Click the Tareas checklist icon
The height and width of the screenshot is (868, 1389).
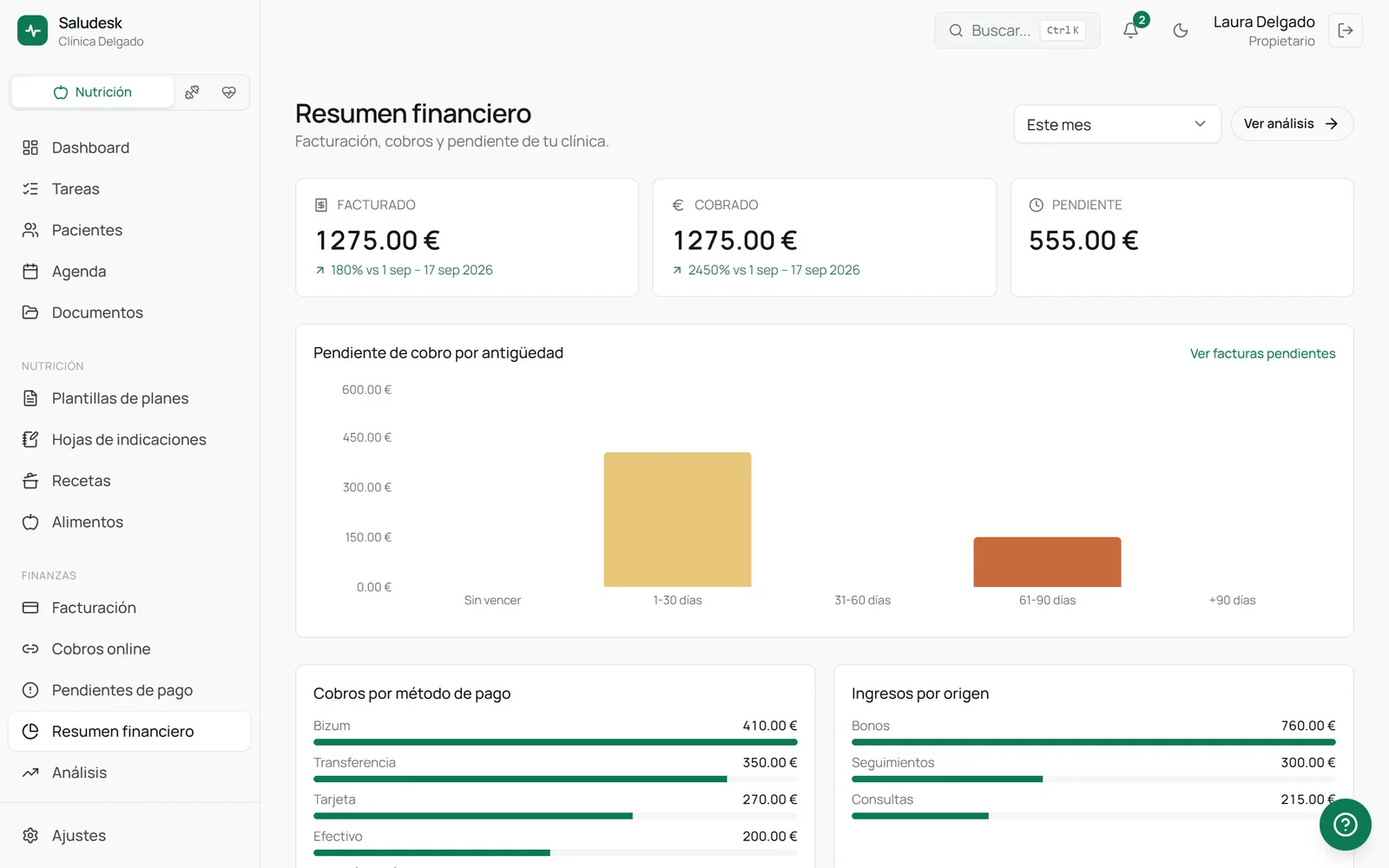pyautogui.click(x=30, y=188)
